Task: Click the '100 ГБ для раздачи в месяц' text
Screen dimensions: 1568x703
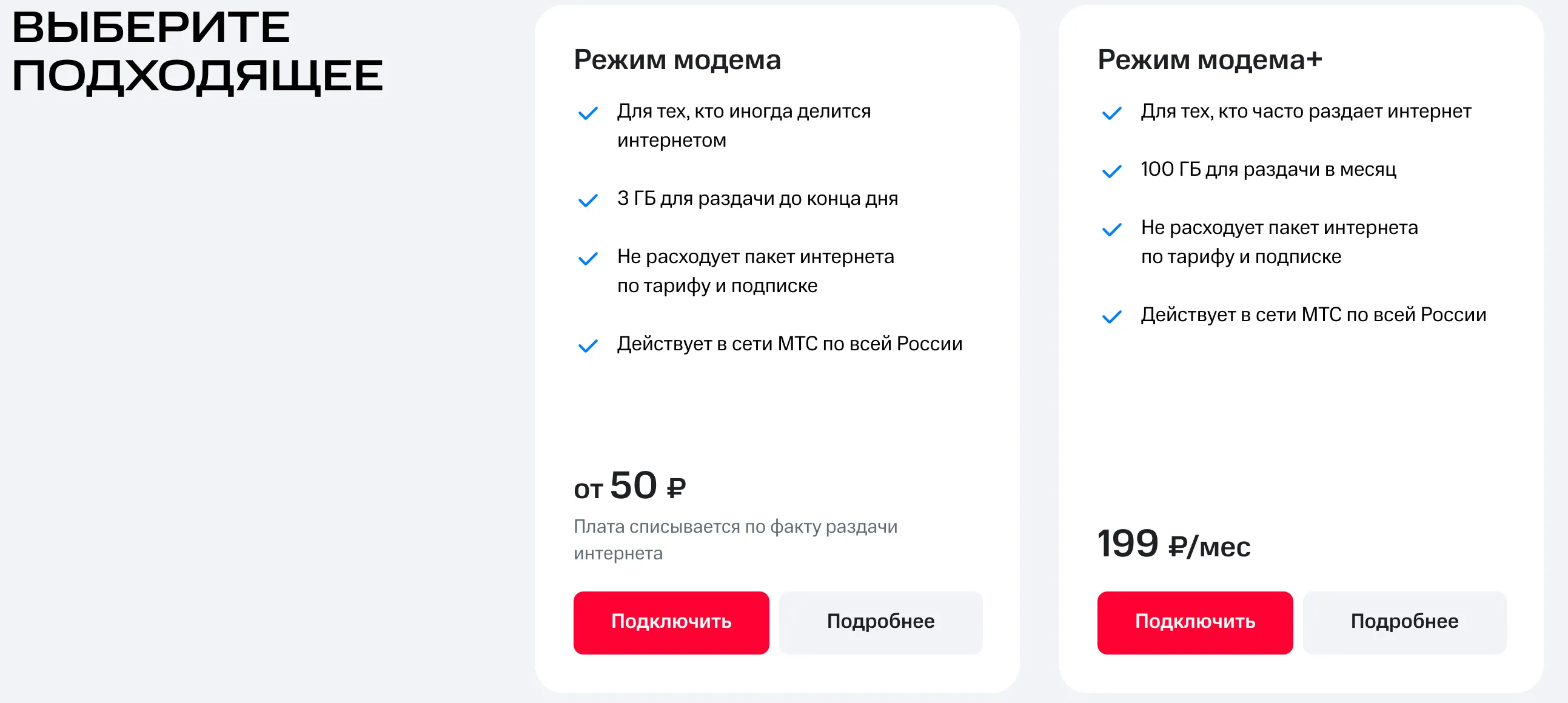Action: (1268, 170)
